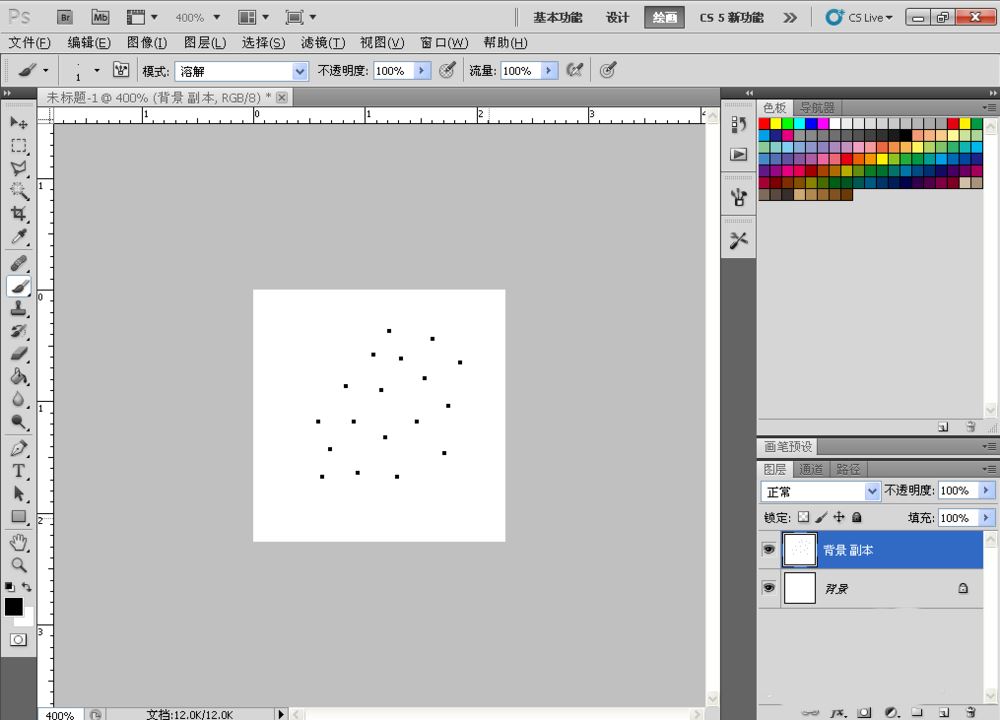Switch to CS 5 新功能 workspace
Viewport: 1000px width, 720px height.
pyautogui.click(x=732, y=17)
